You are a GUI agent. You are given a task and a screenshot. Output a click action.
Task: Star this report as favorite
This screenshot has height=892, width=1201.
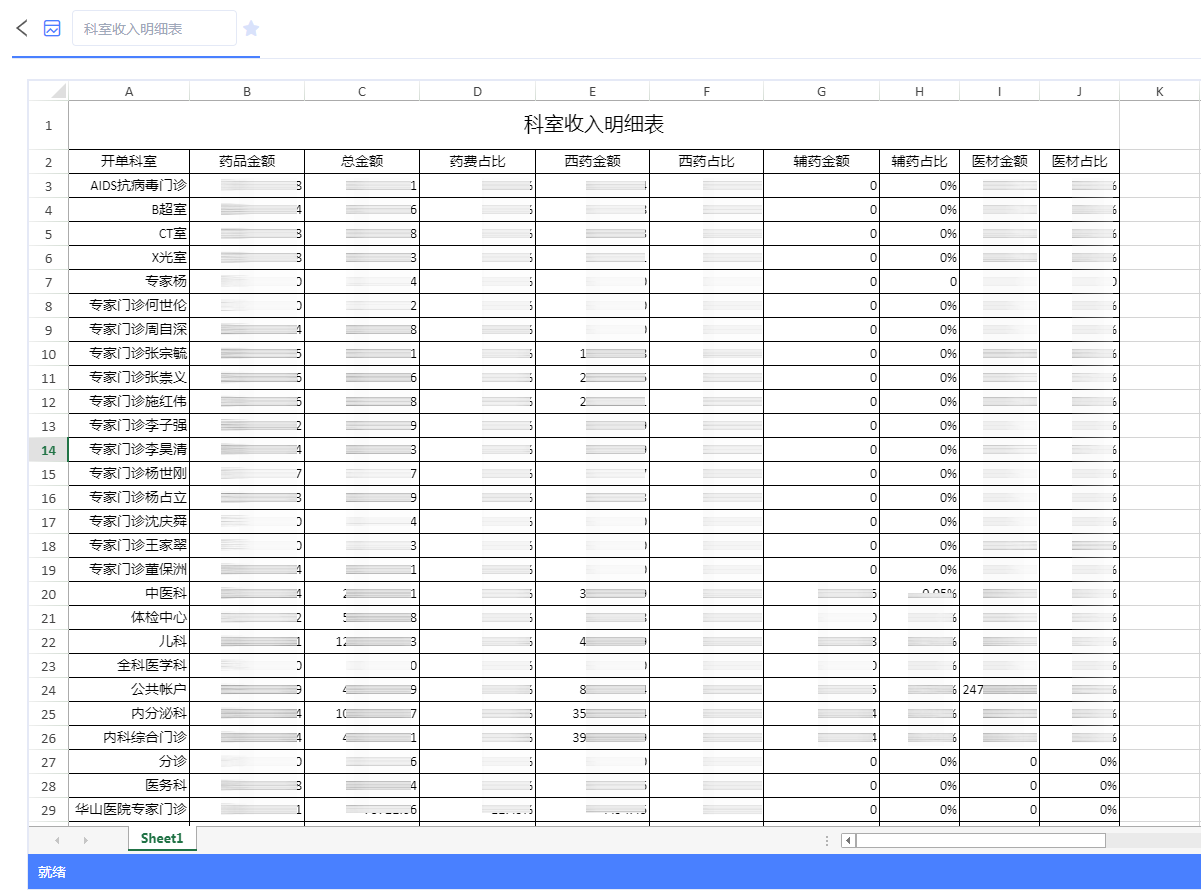pyautogui.click(x=251, y=28)
